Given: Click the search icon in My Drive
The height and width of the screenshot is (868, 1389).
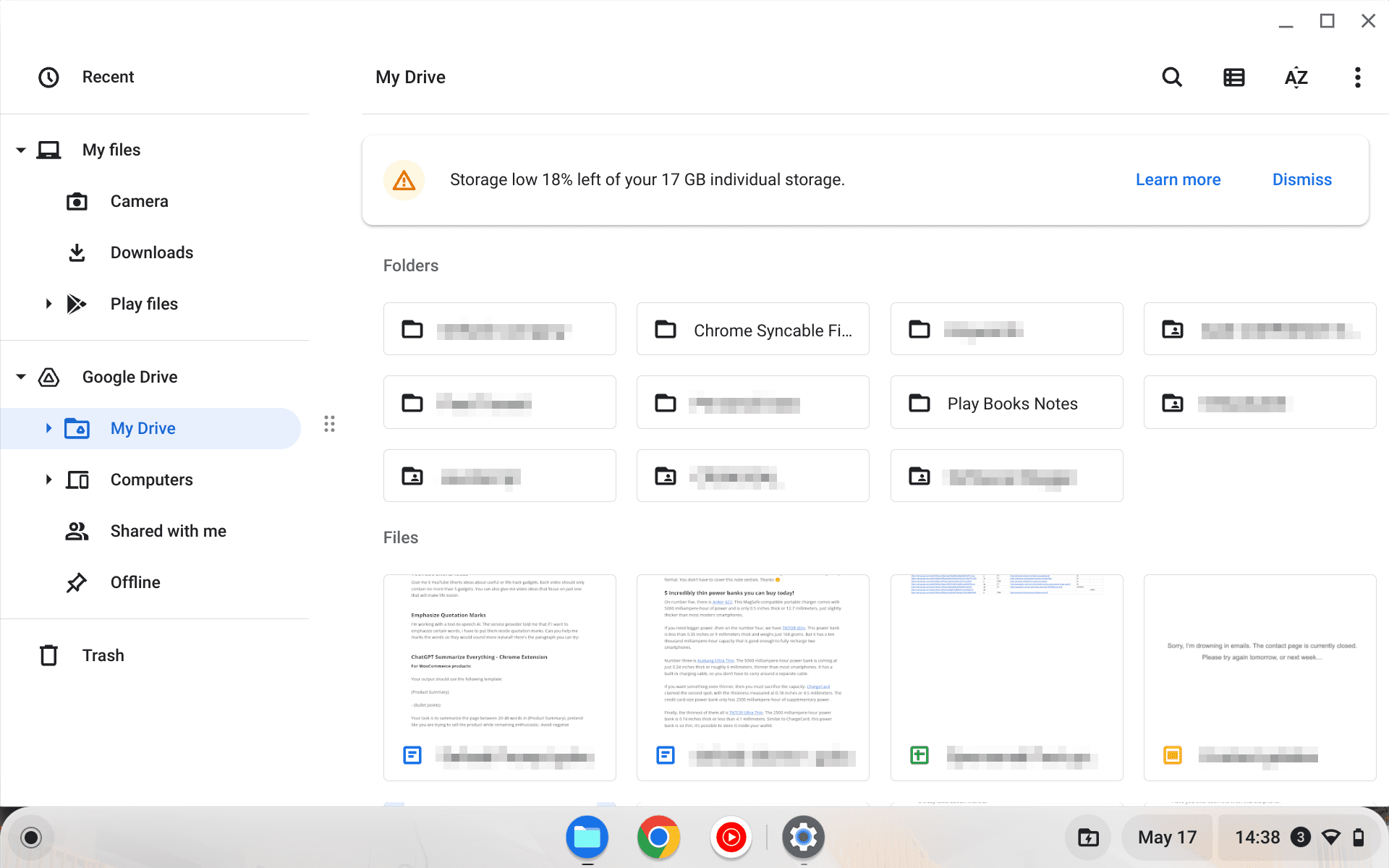Looking at the screenshot, I should click(x=1172, y=77).
